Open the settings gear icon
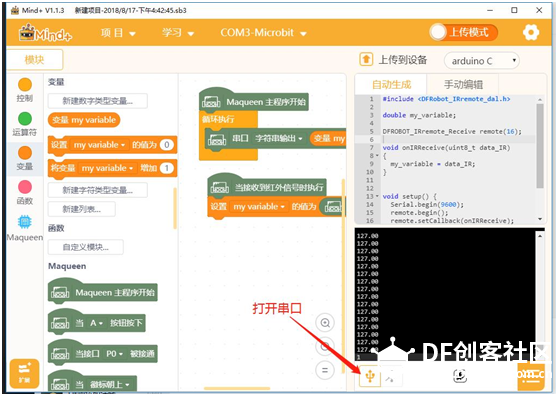558x396 pixels. 531,33
